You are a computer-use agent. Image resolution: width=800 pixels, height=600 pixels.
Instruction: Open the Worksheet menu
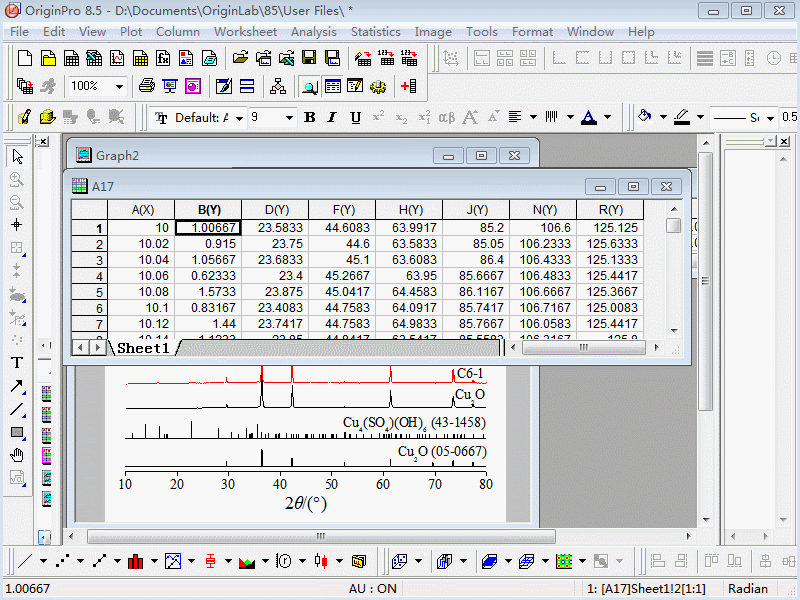coord(245,31)
